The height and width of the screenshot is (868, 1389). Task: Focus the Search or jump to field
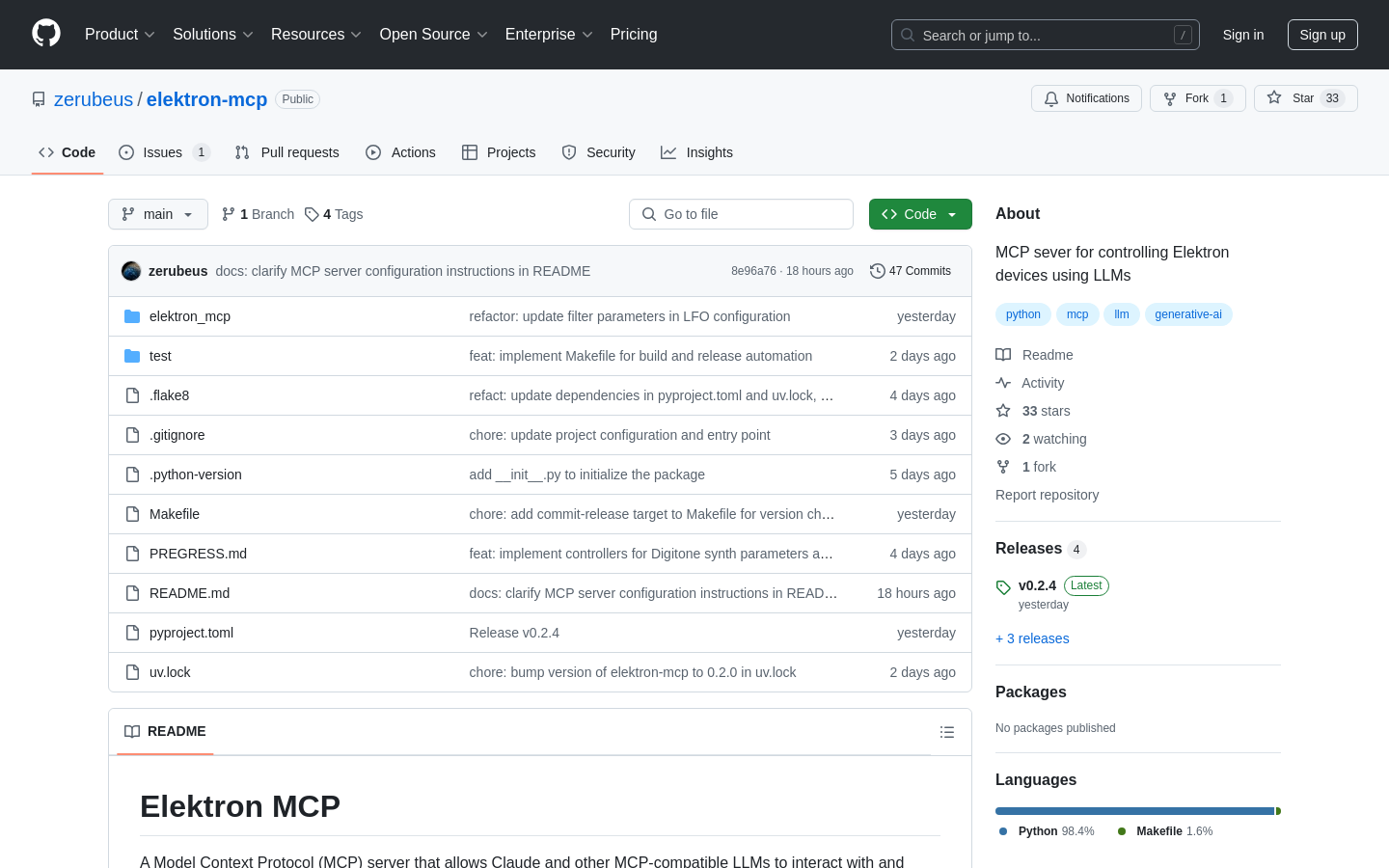click(x=1046, y=35)
